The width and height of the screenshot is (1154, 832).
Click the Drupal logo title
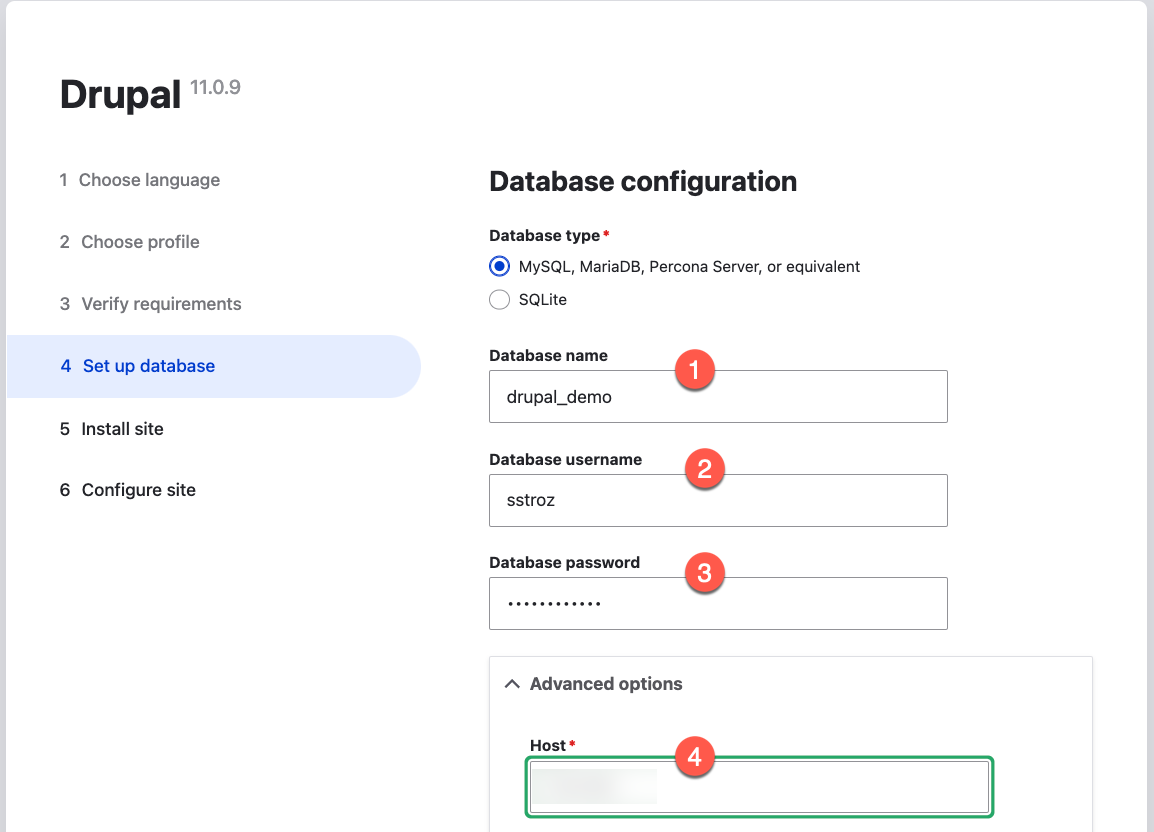tap(120, 95)
